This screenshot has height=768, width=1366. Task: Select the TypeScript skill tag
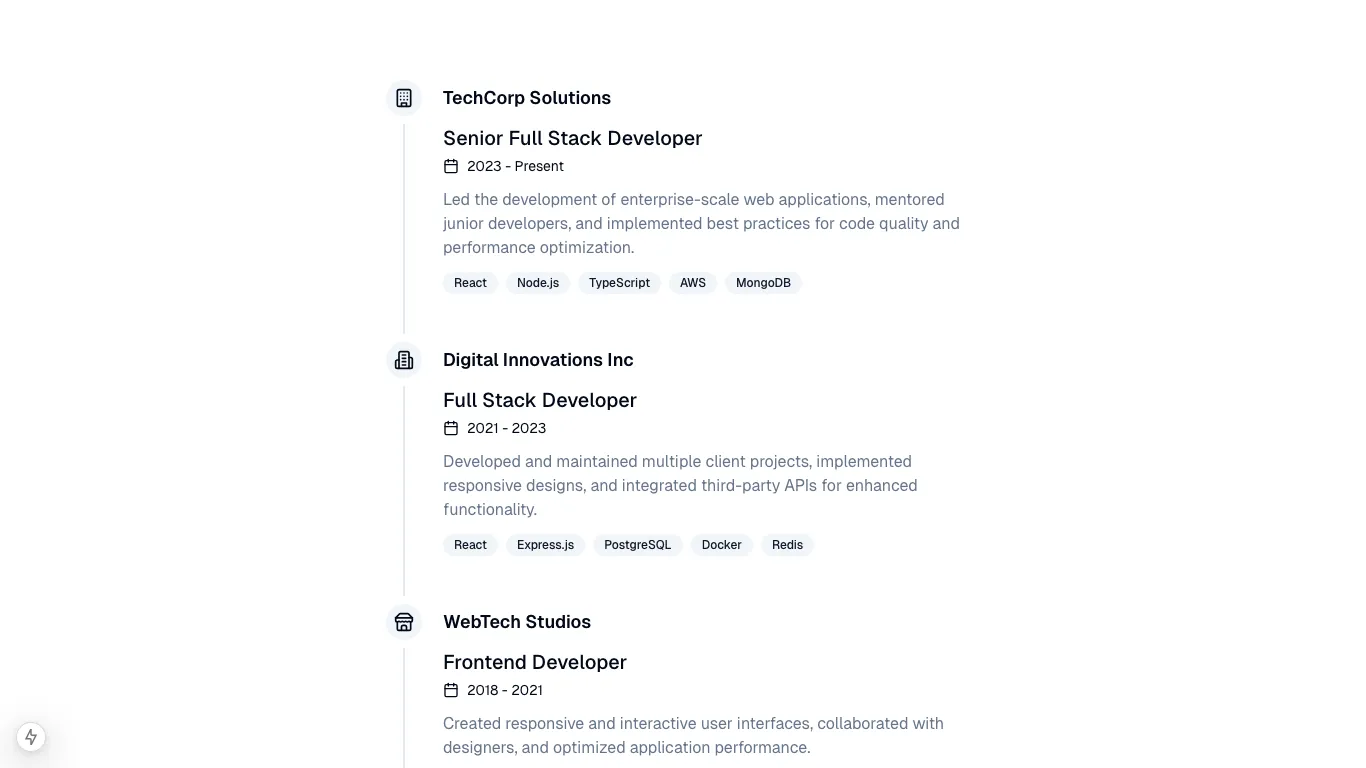coord(619,283)
